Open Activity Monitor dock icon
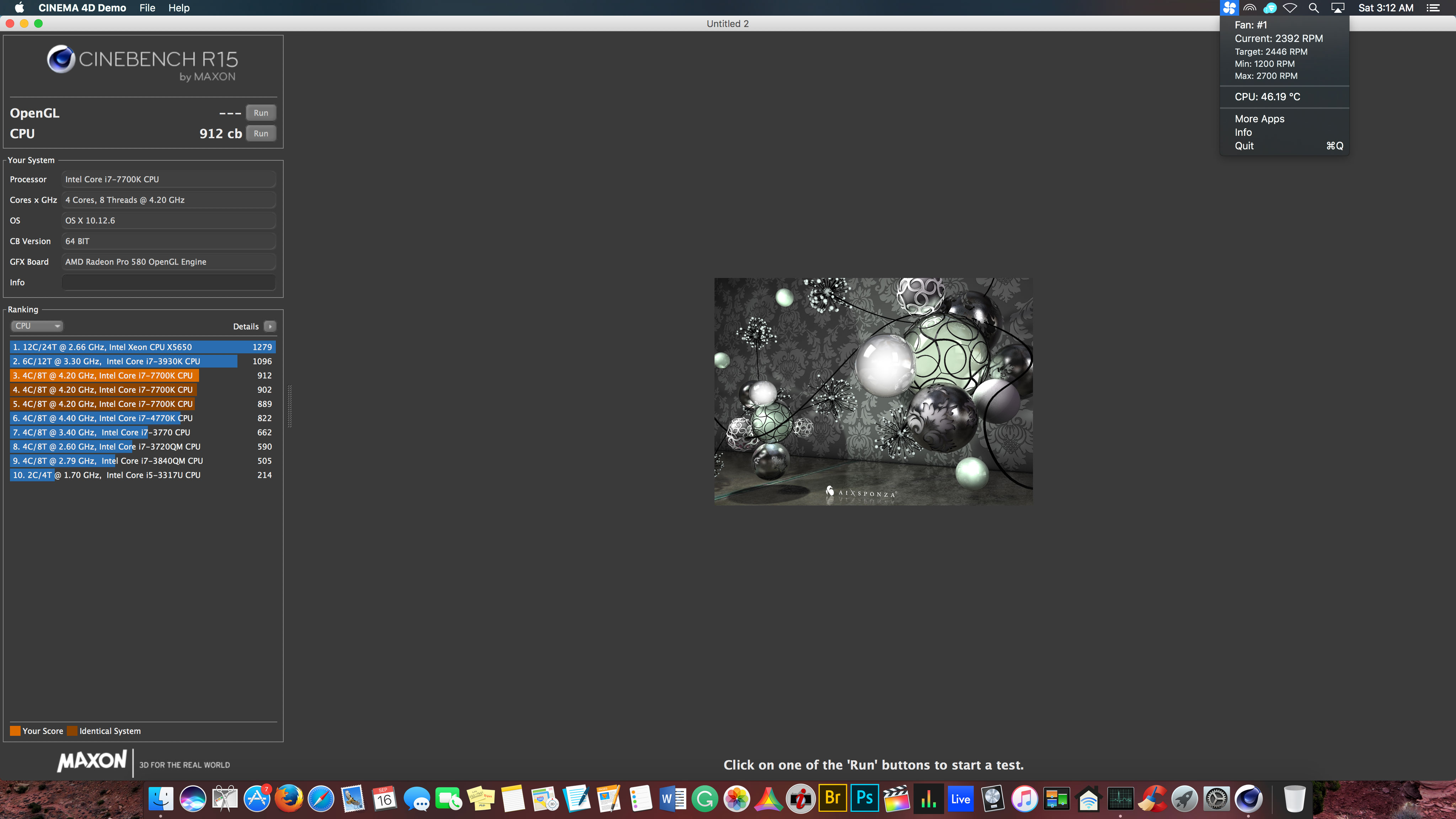Image resolution: width=1456 pixels, height=819 pixels. pyautogui.click(x=1120, y=799)
